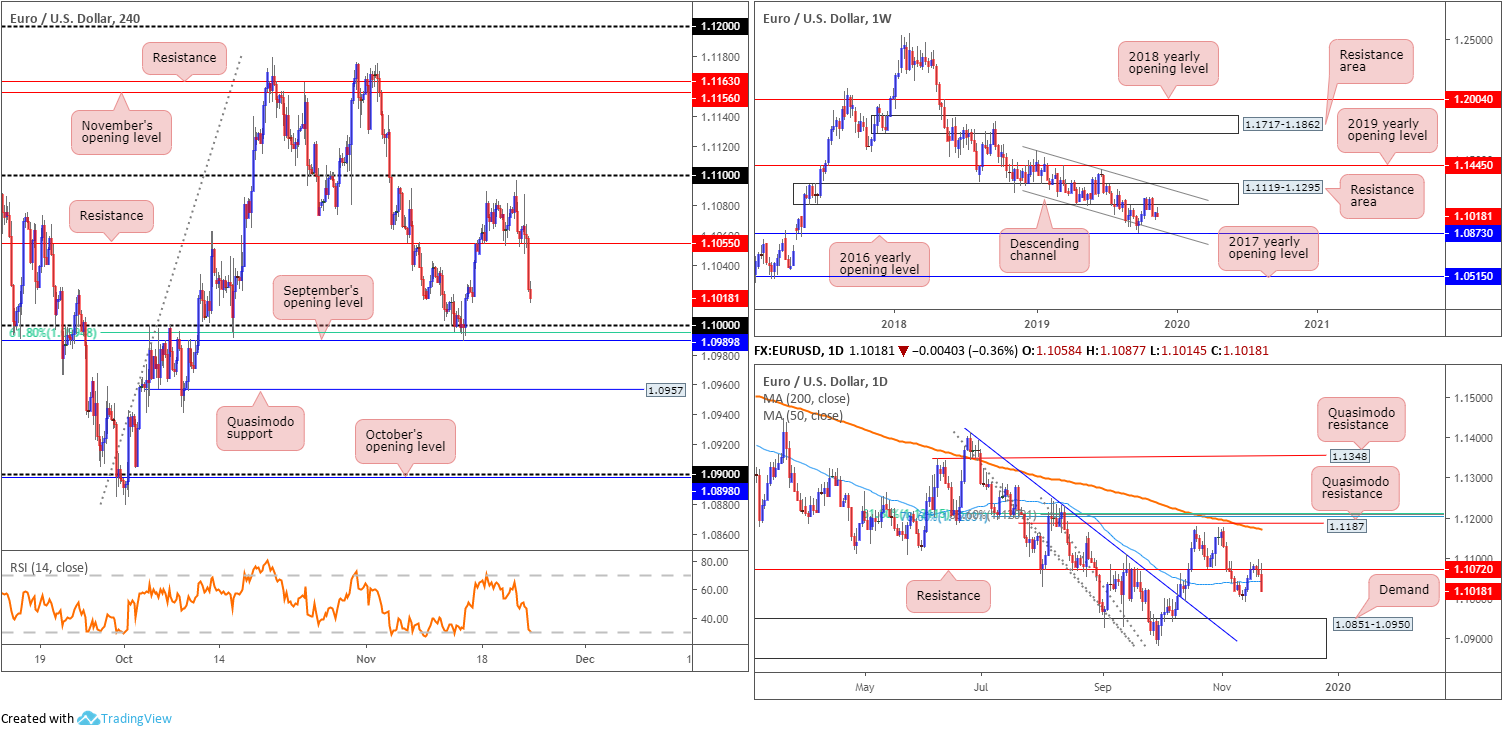Viewport: 1506px width, 733px height.
Task: Select the 1.0957 Quasimodo support price label
Action: click(666, 389)
